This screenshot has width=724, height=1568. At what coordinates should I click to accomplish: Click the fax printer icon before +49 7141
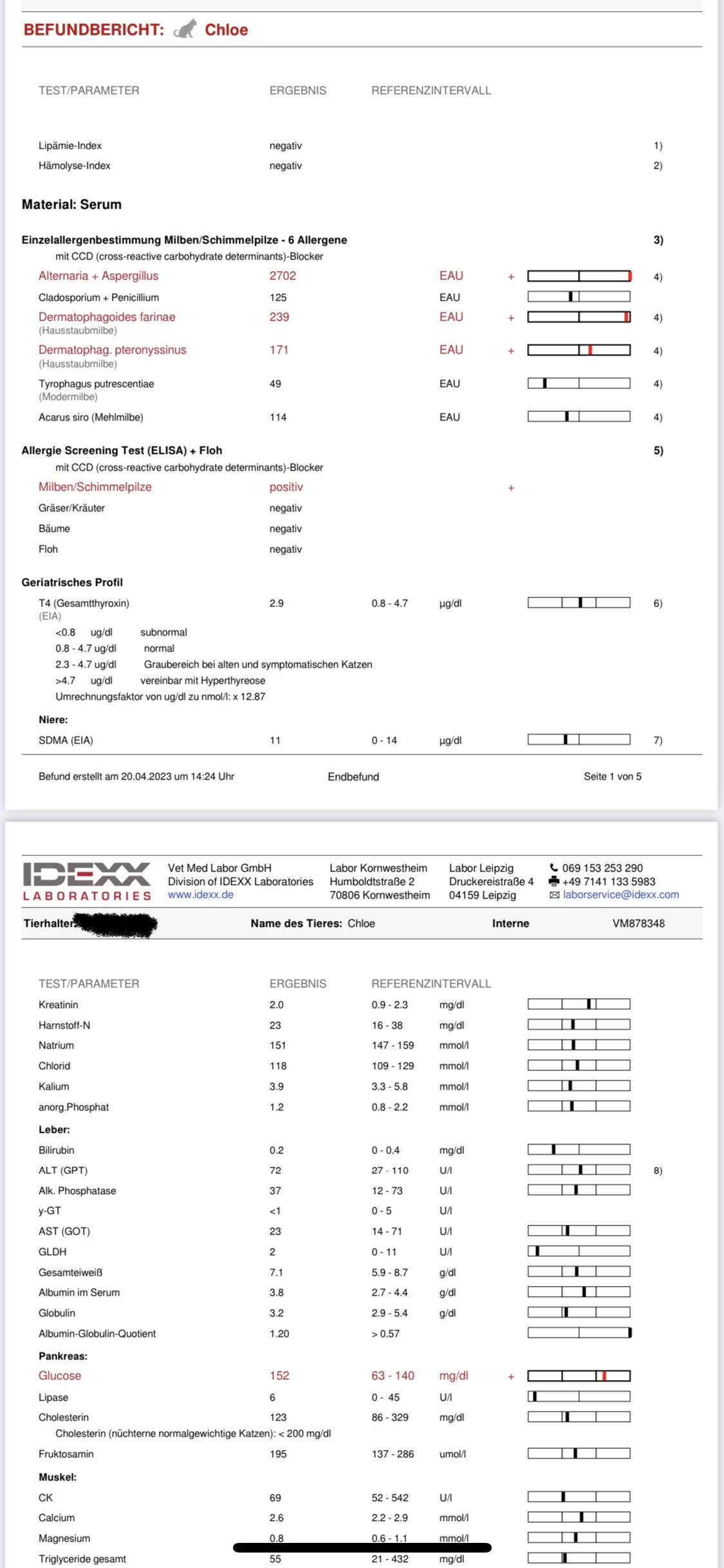point(554,881)
